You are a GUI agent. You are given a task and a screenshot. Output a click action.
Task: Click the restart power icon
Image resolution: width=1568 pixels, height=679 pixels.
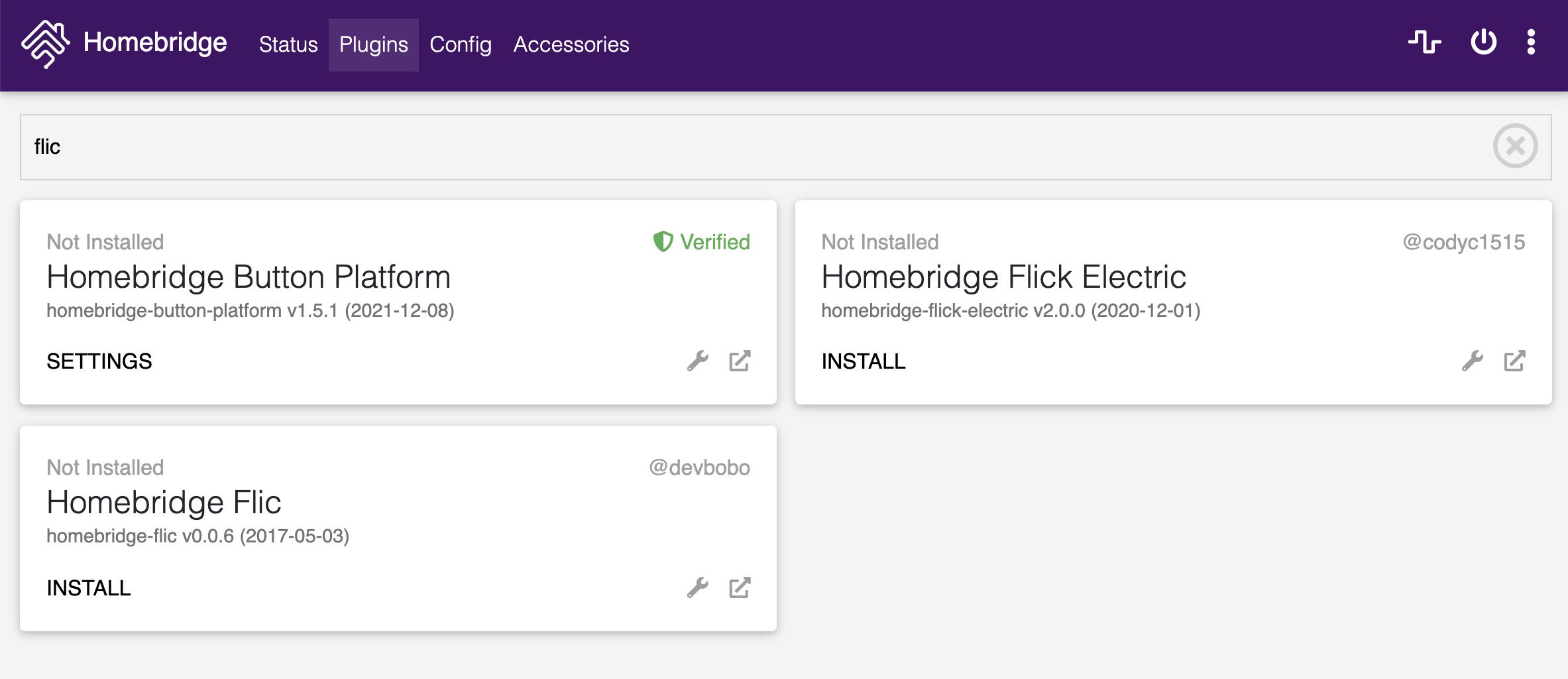pos(1484,42)
